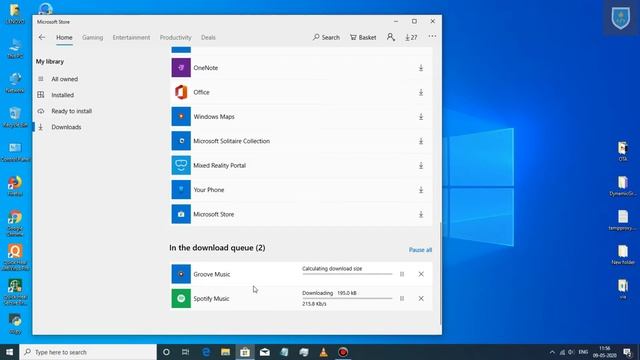The height and width of the screenshot is (360, 640).
Task: Download update for Your Phone
Action: [421, 190]
